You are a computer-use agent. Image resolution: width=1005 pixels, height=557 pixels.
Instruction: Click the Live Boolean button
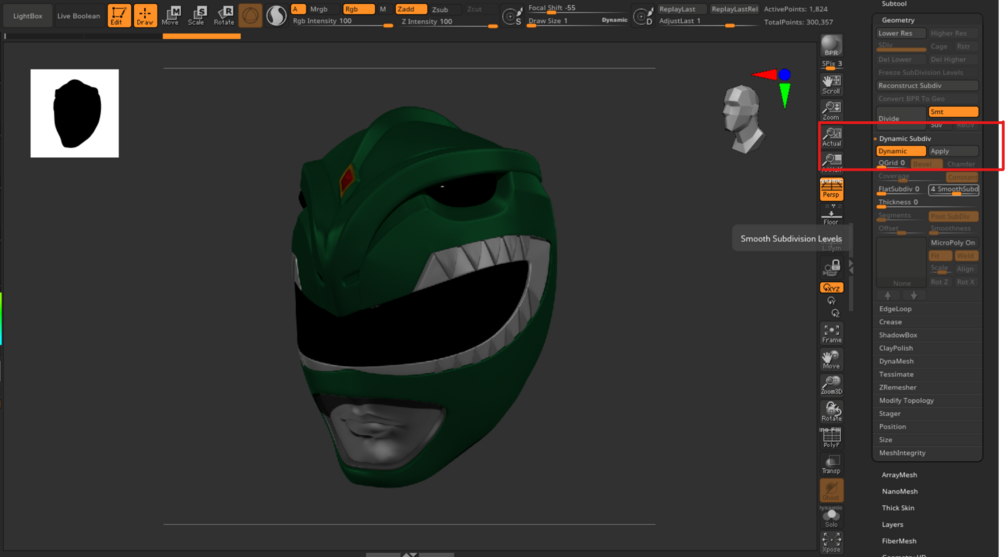[78, 16]
